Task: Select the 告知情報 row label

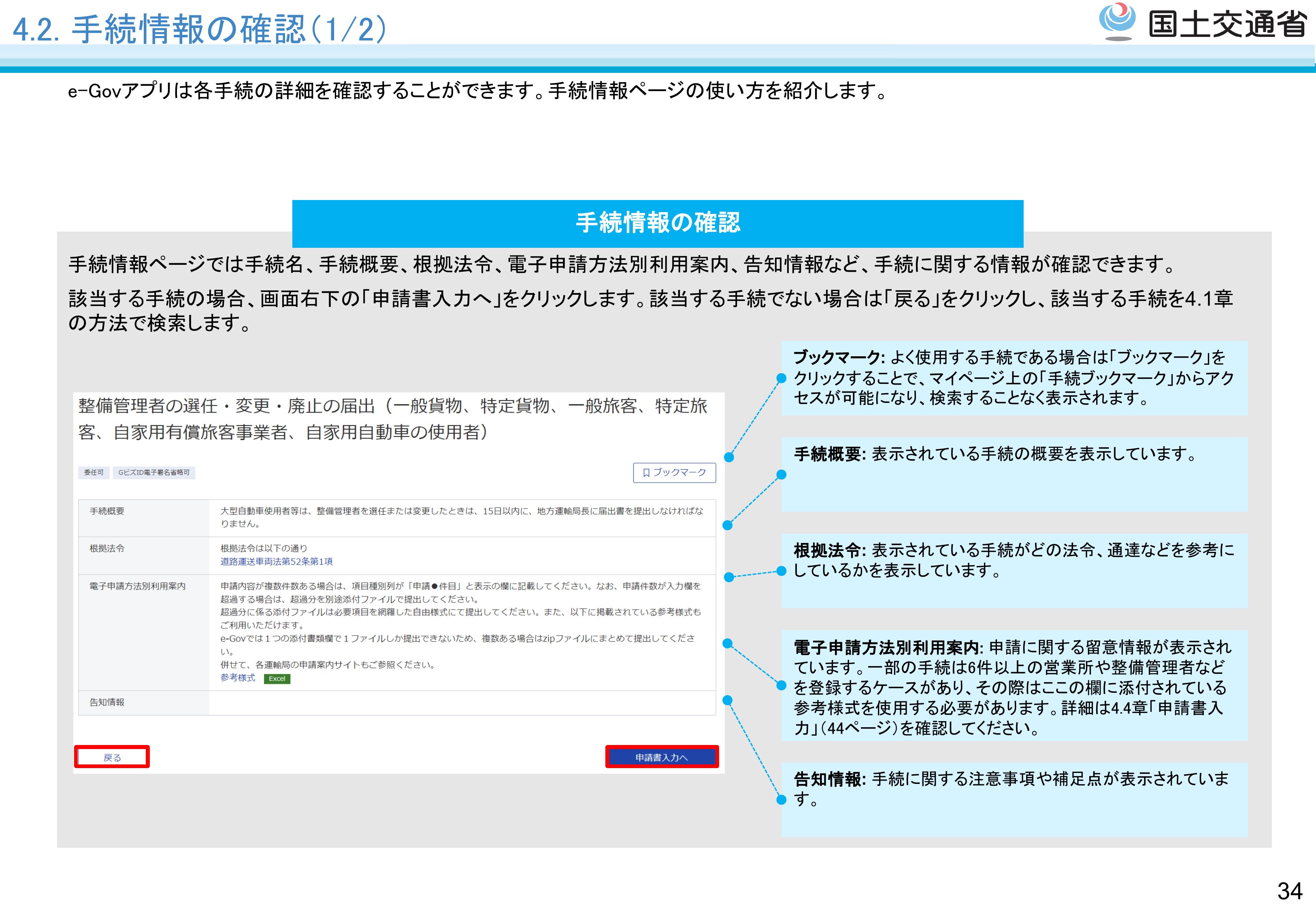Action: click(x=107, y=702)
